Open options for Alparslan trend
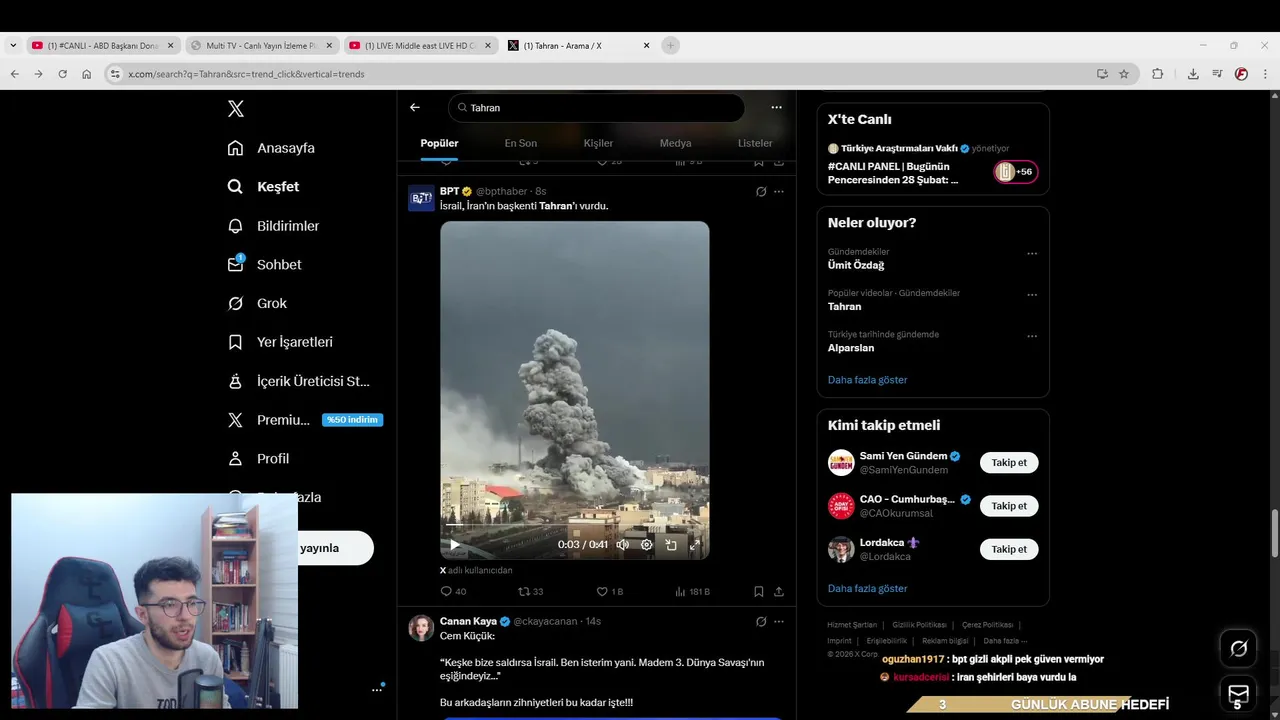This screenshot has height=720, width=1280. tap(1032, 337)
